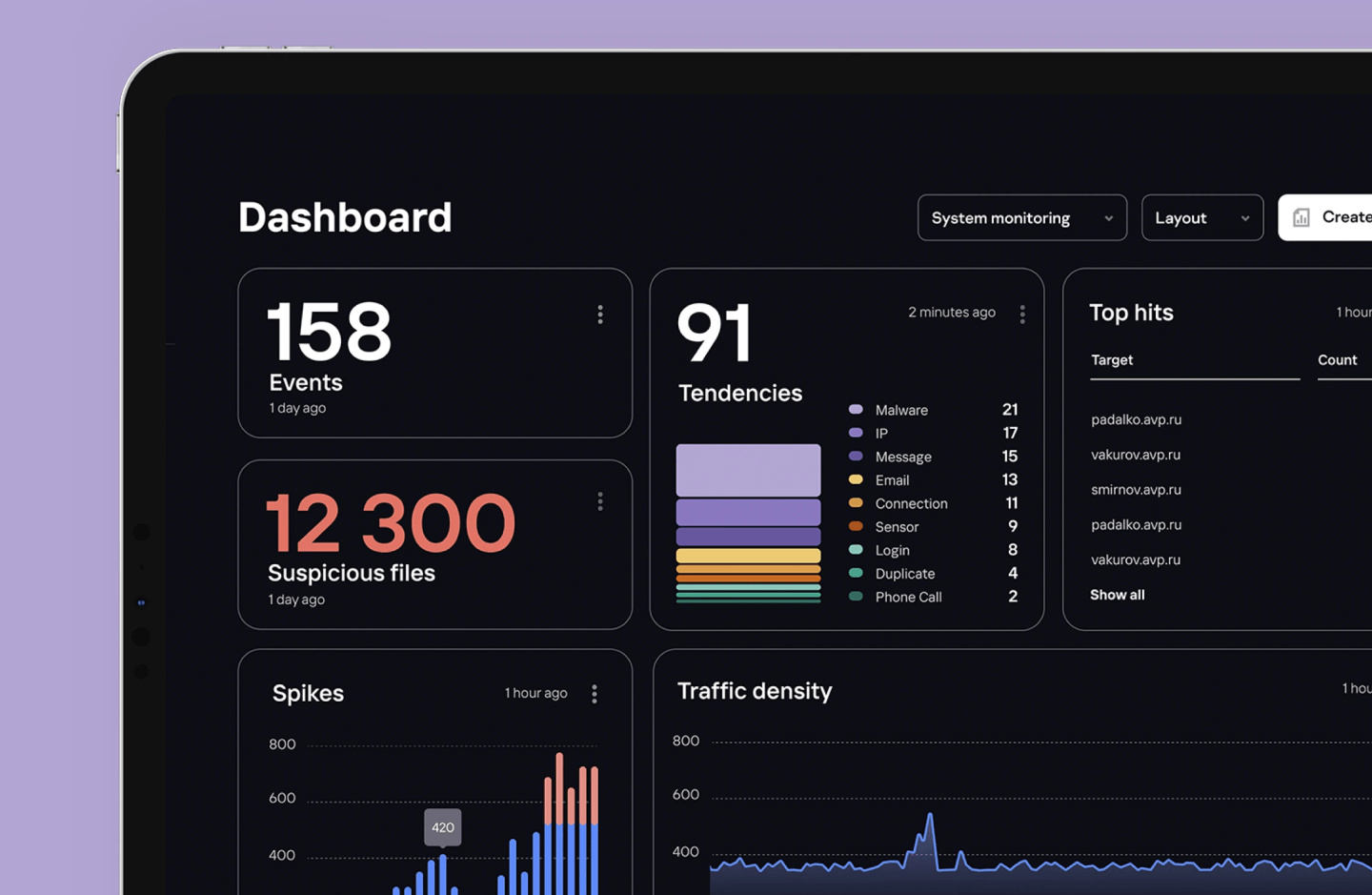This screenshot has height=895, width=1372.
Task: Sort by Count column header
Action: pyautogui.click(x=1338, y=360)
